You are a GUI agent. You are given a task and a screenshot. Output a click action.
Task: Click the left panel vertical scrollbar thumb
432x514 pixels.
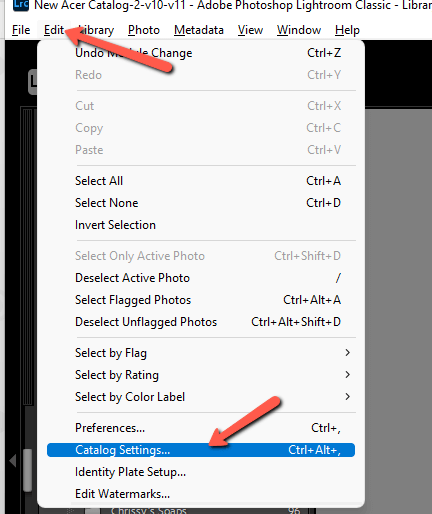pyautogui.click(x=27, y=470)
